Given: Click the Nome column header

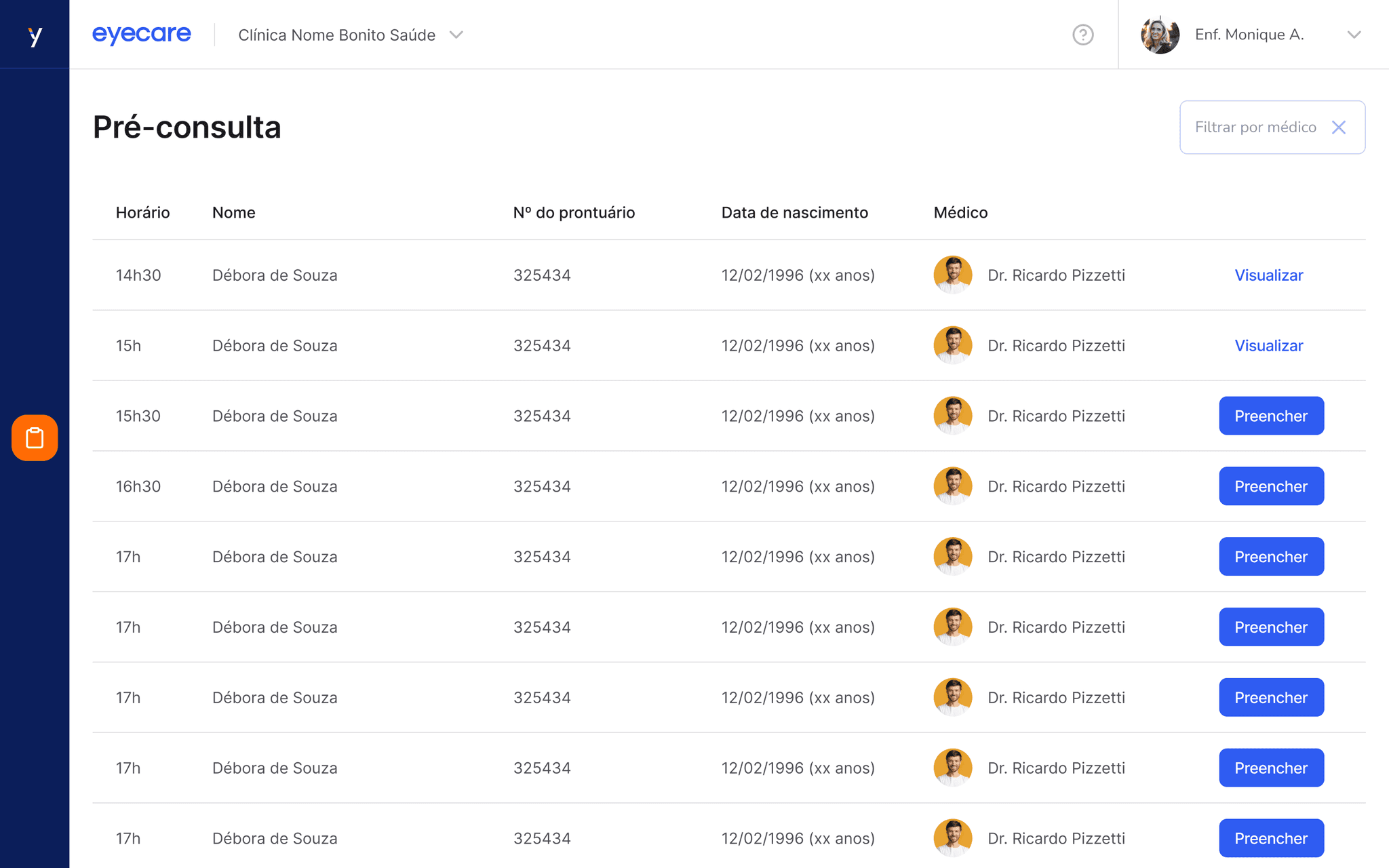Looking at the screenshot, I should [233, 213].
